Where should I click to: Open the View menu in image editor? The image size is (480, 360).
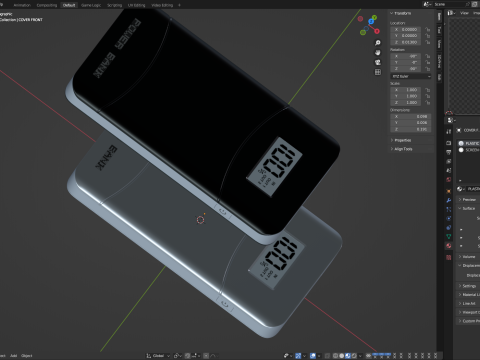tap(464, 13)
